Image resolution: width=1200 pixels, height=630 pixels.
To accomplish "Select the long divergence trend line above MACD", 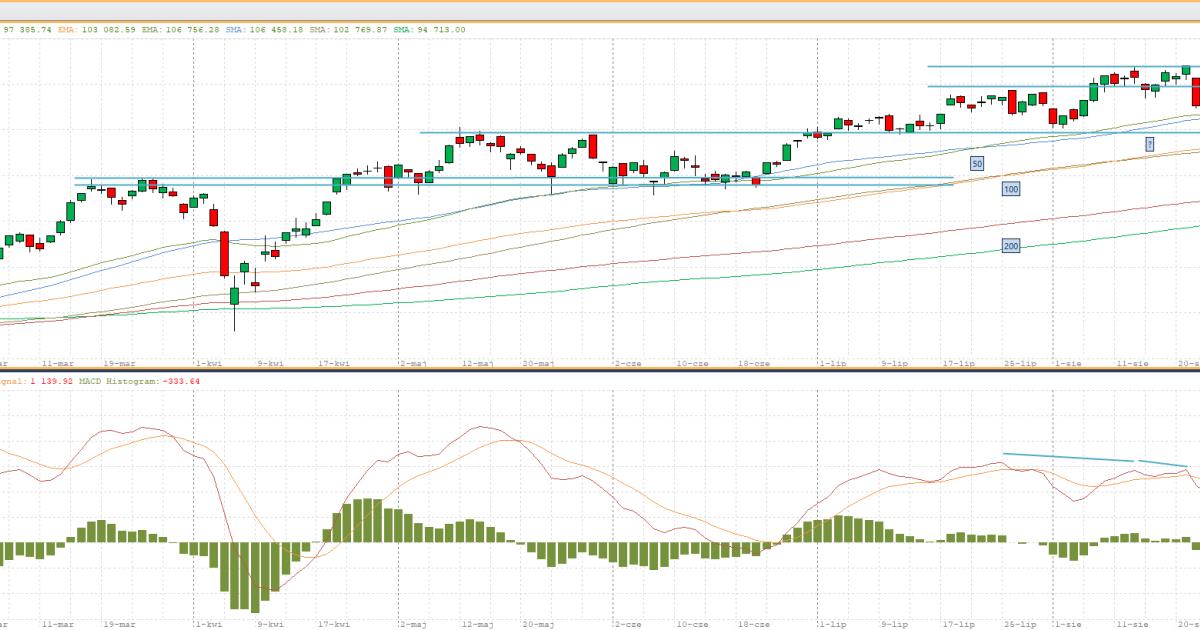I will point(1068,457).
